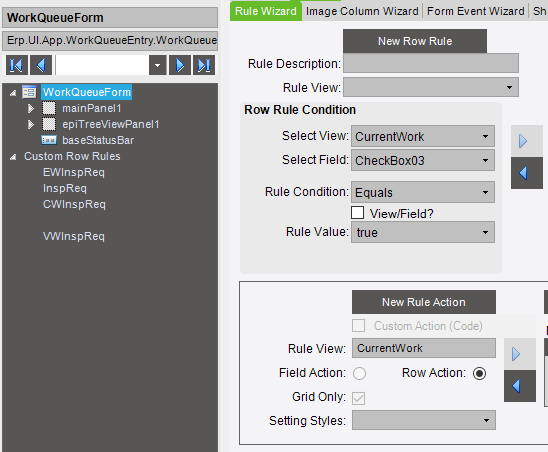Switch to the Image Column Wizard tab

362,11
